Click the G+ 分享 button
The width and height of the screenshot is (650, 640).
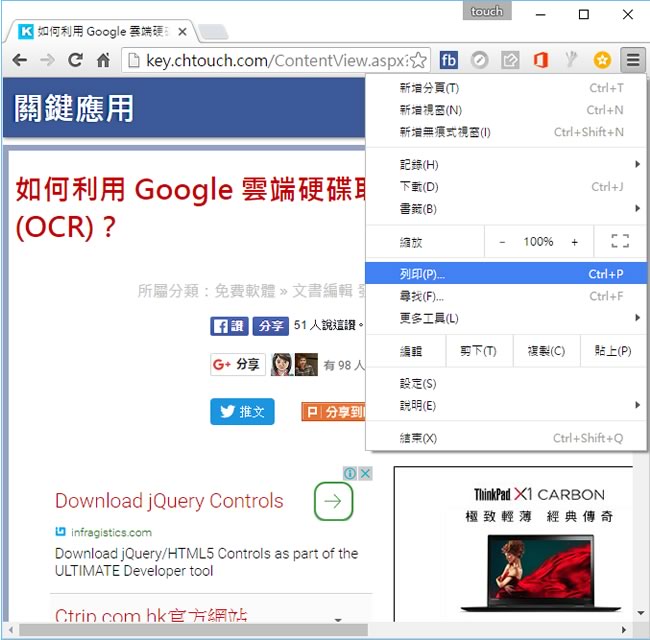[x=238, y=364]
